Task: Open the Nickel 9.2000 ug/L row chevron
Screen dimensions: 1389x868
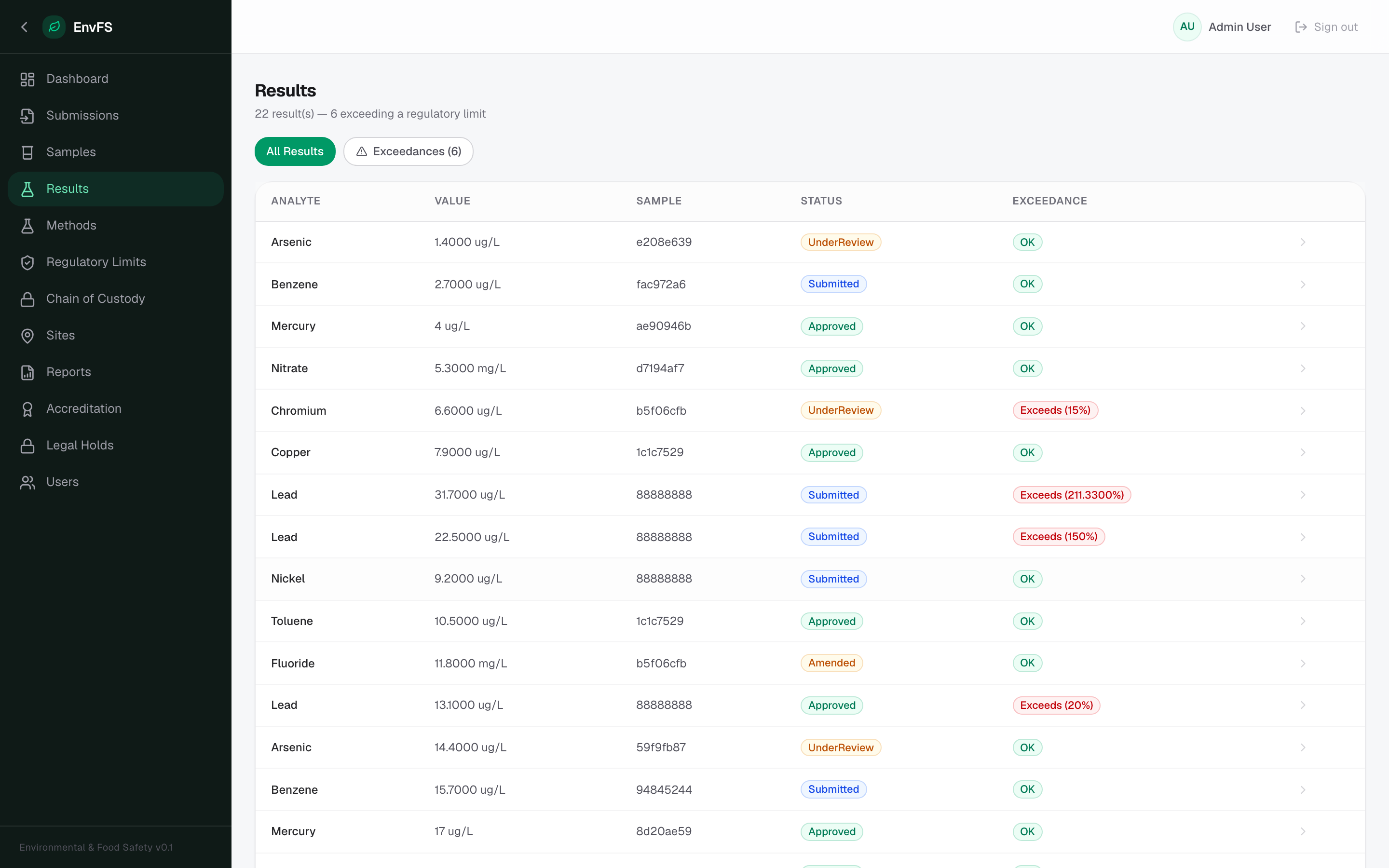Action: [x=1303, y=579]
